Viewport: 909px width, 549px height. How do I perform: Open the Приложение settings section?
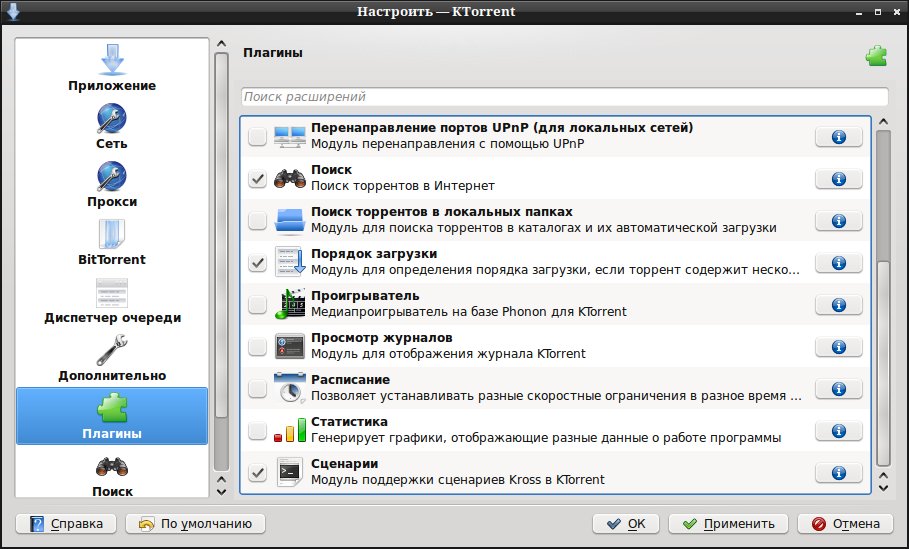click(x=112, y=68)
